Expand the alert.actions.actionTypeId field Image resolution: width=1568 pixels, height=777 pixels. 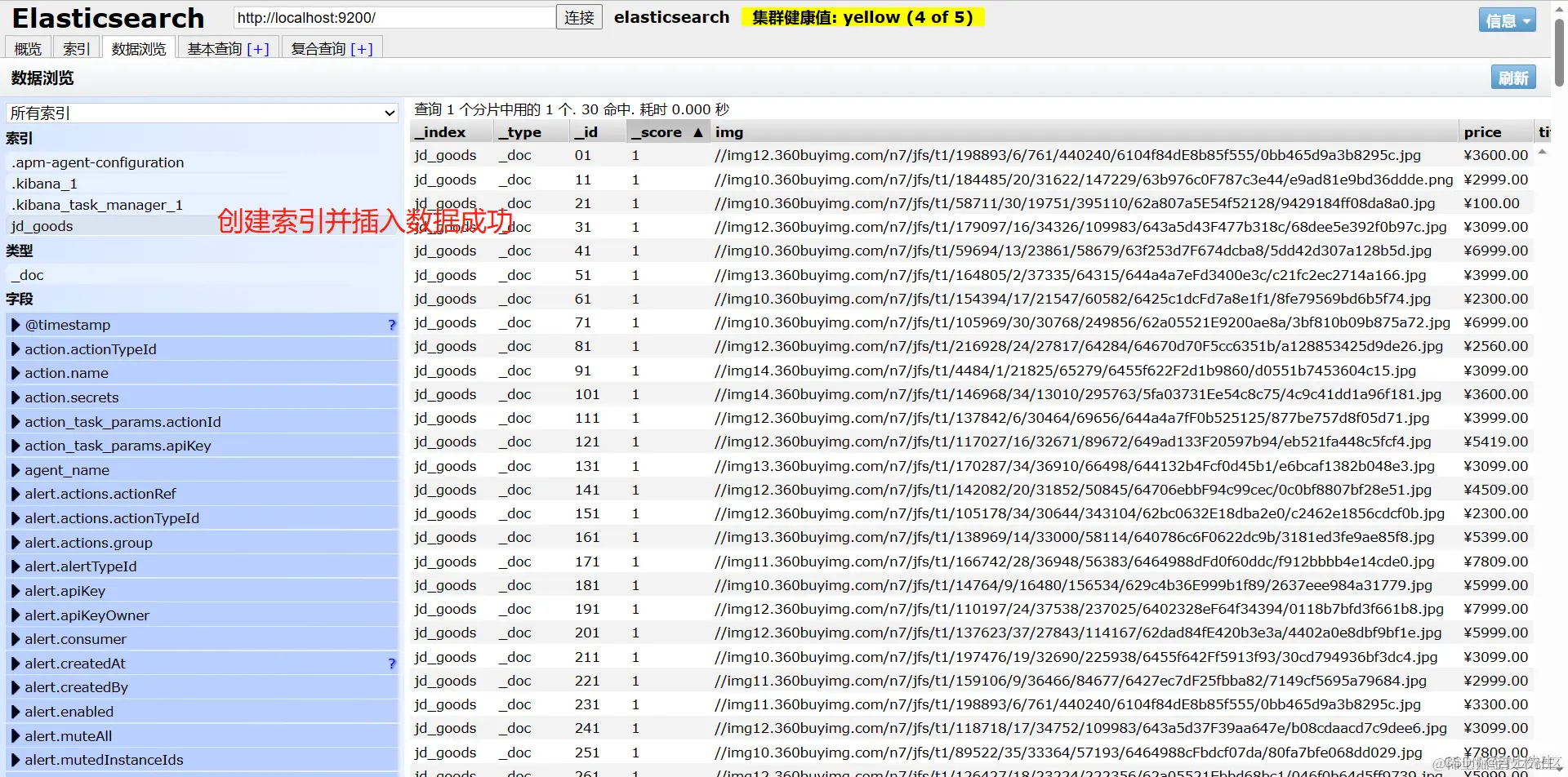pos(16,518)
